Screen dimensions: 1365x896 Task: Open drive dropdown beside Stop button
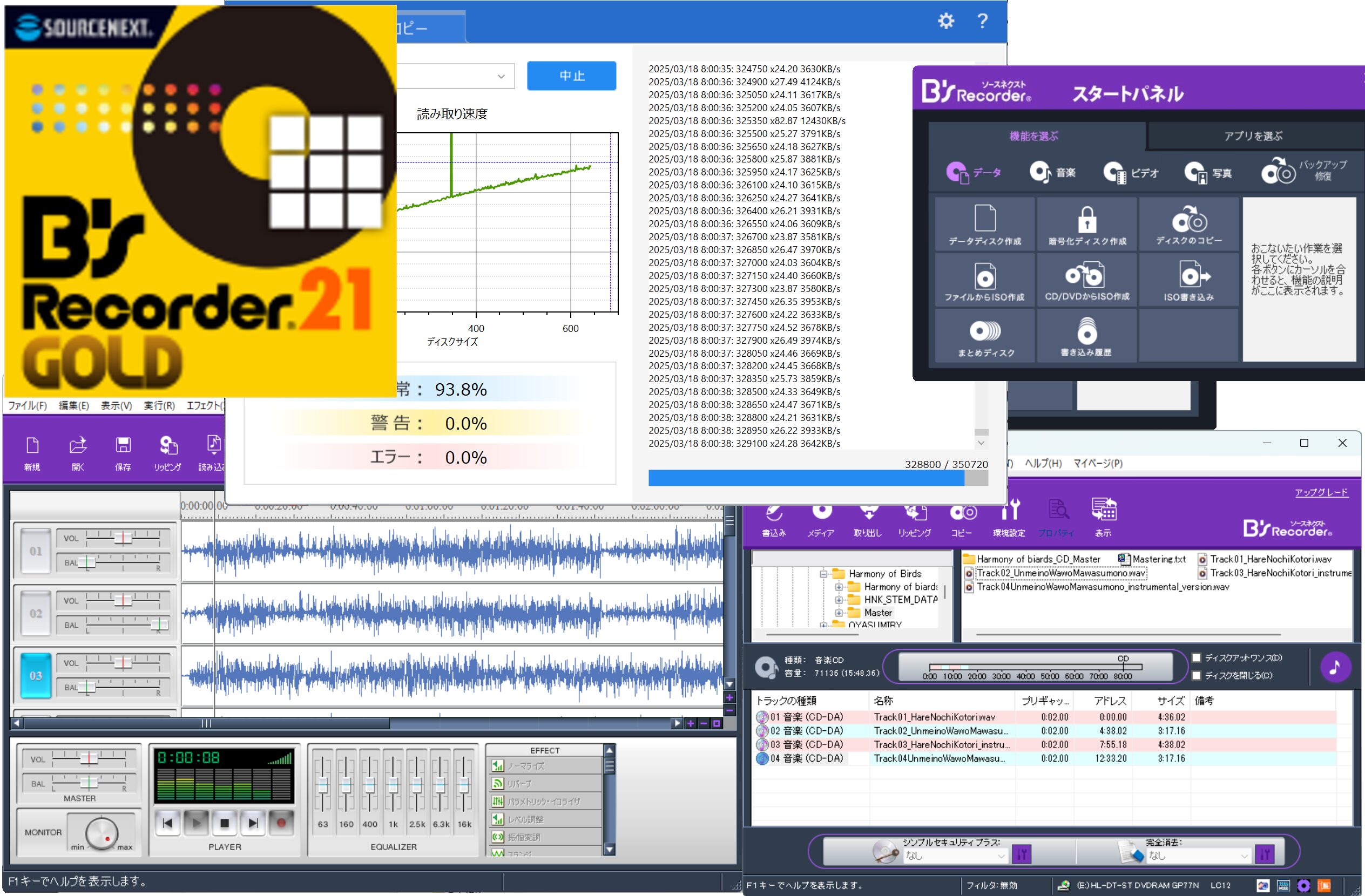(x=501, y=76)
